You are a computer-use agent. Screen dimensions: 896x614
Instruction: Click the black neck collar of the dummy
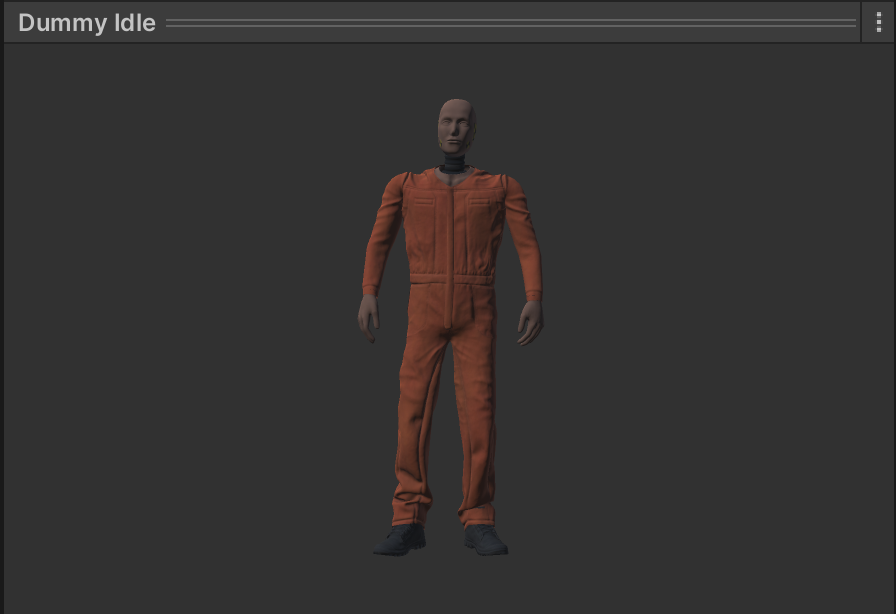pyautogui.click(x=455, y=161)
